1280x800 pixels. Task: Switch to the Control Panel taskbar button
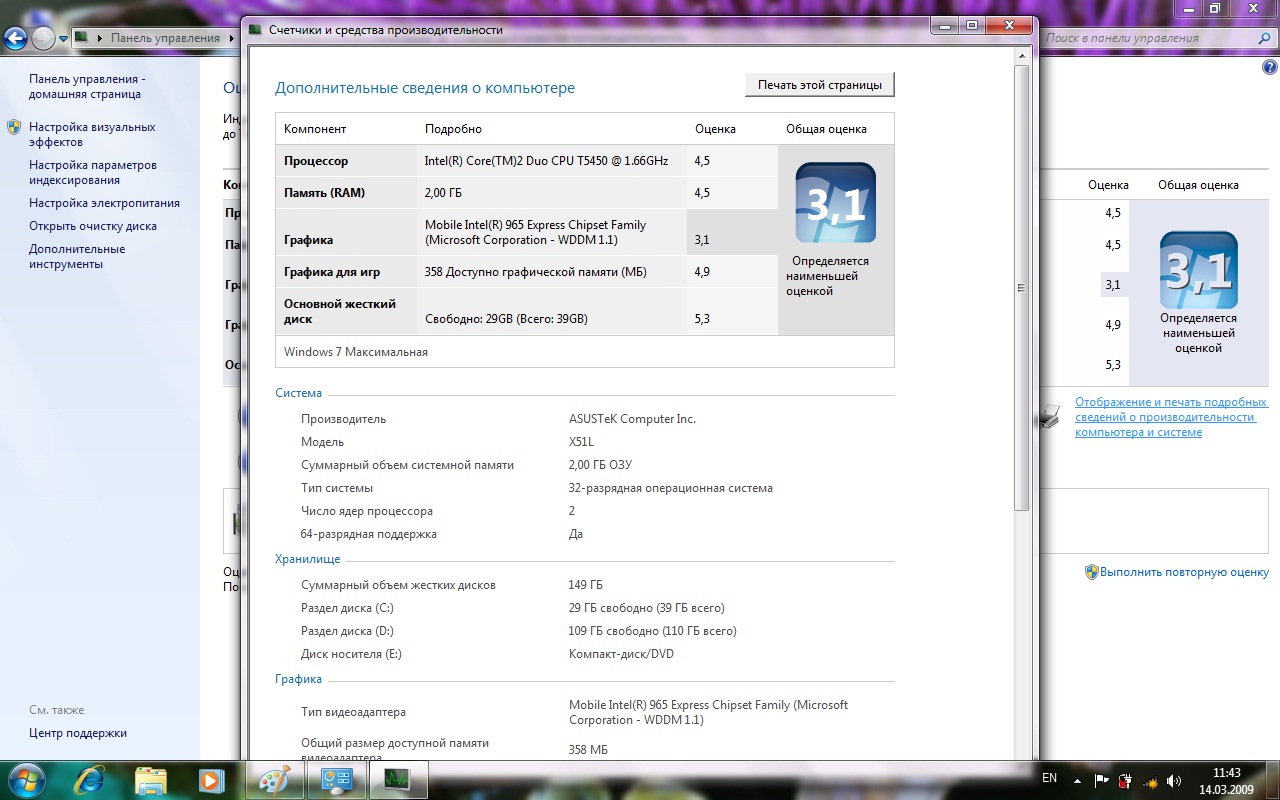[335, 779]
